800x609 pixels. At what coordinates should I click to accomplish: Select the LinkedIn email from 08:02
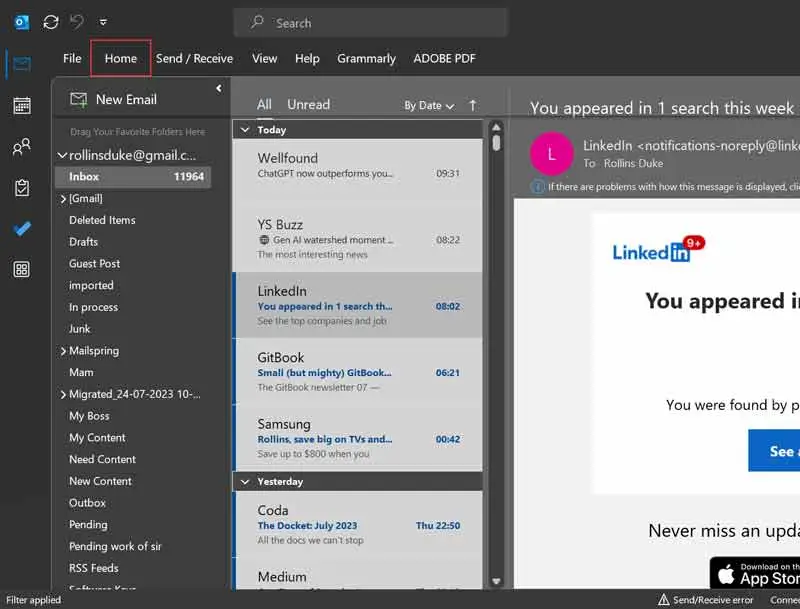pos(357,305)
